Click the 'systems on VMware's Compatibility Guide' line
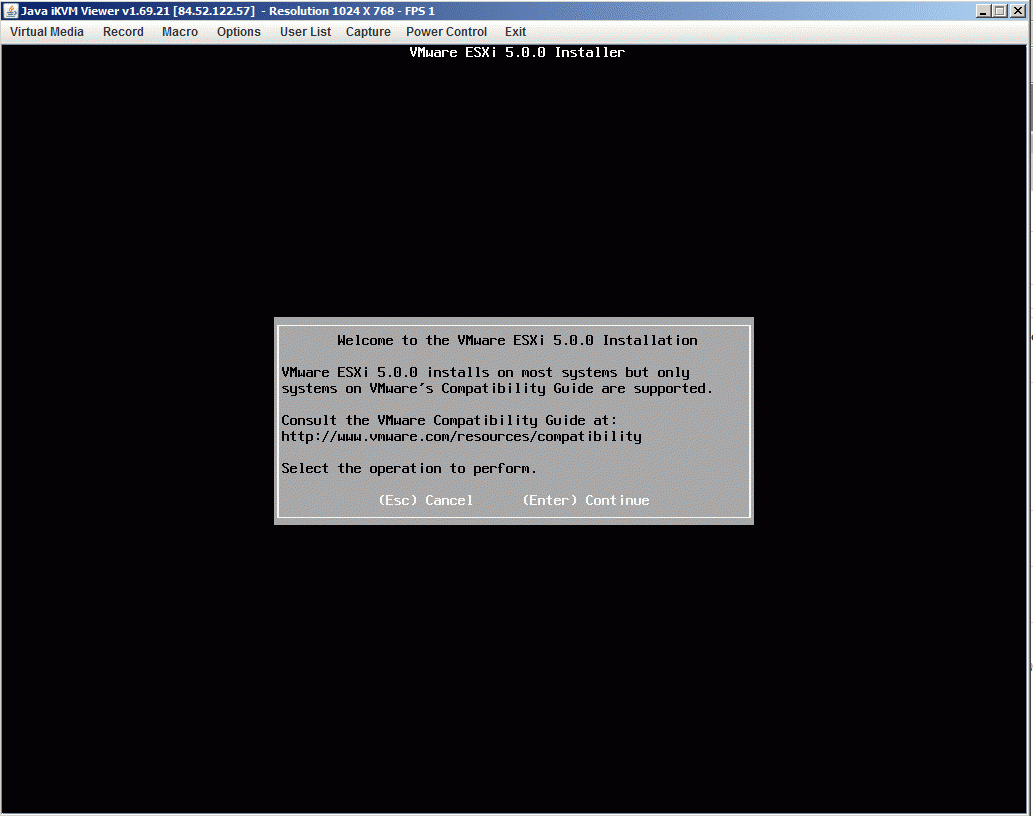 497,389
